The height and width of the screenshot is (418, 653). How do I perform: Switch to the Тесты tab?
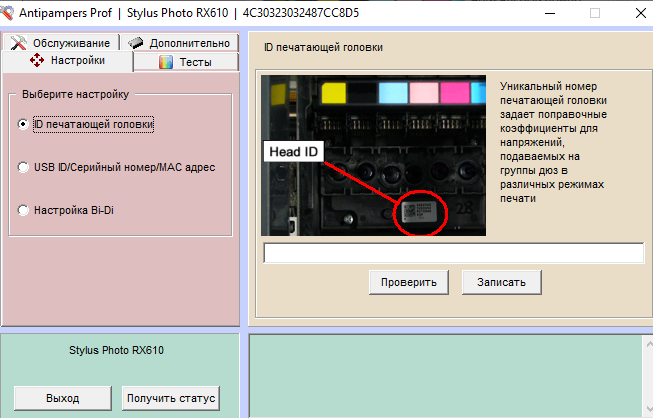tap(186, 62)
